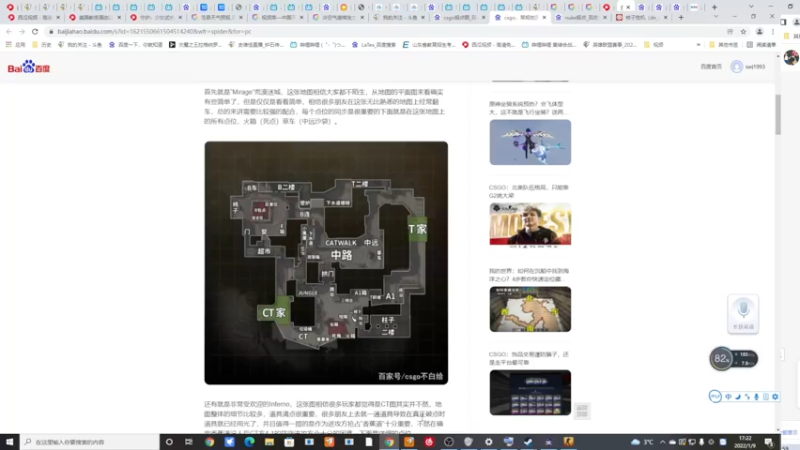The width and height of the screenshot is (800, 450).
Task: Open the red music app taskbar icon
Action: click(429, 442)
